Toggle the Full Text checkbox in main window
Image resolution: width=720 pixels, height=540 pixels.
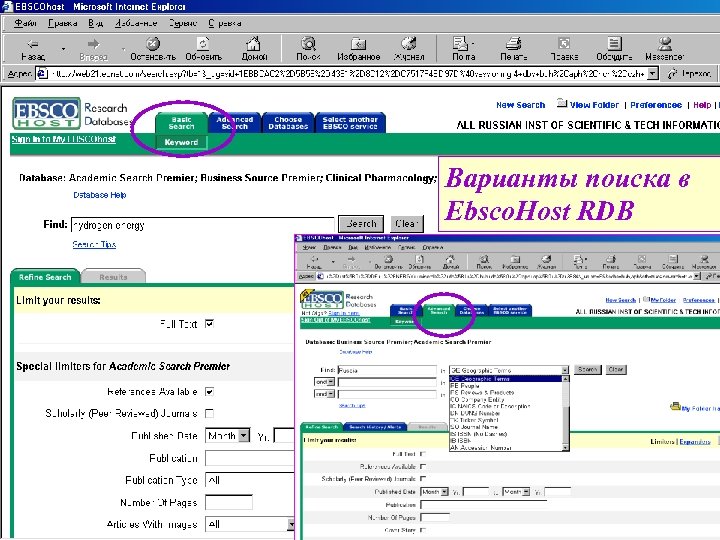tap(209, 324)
